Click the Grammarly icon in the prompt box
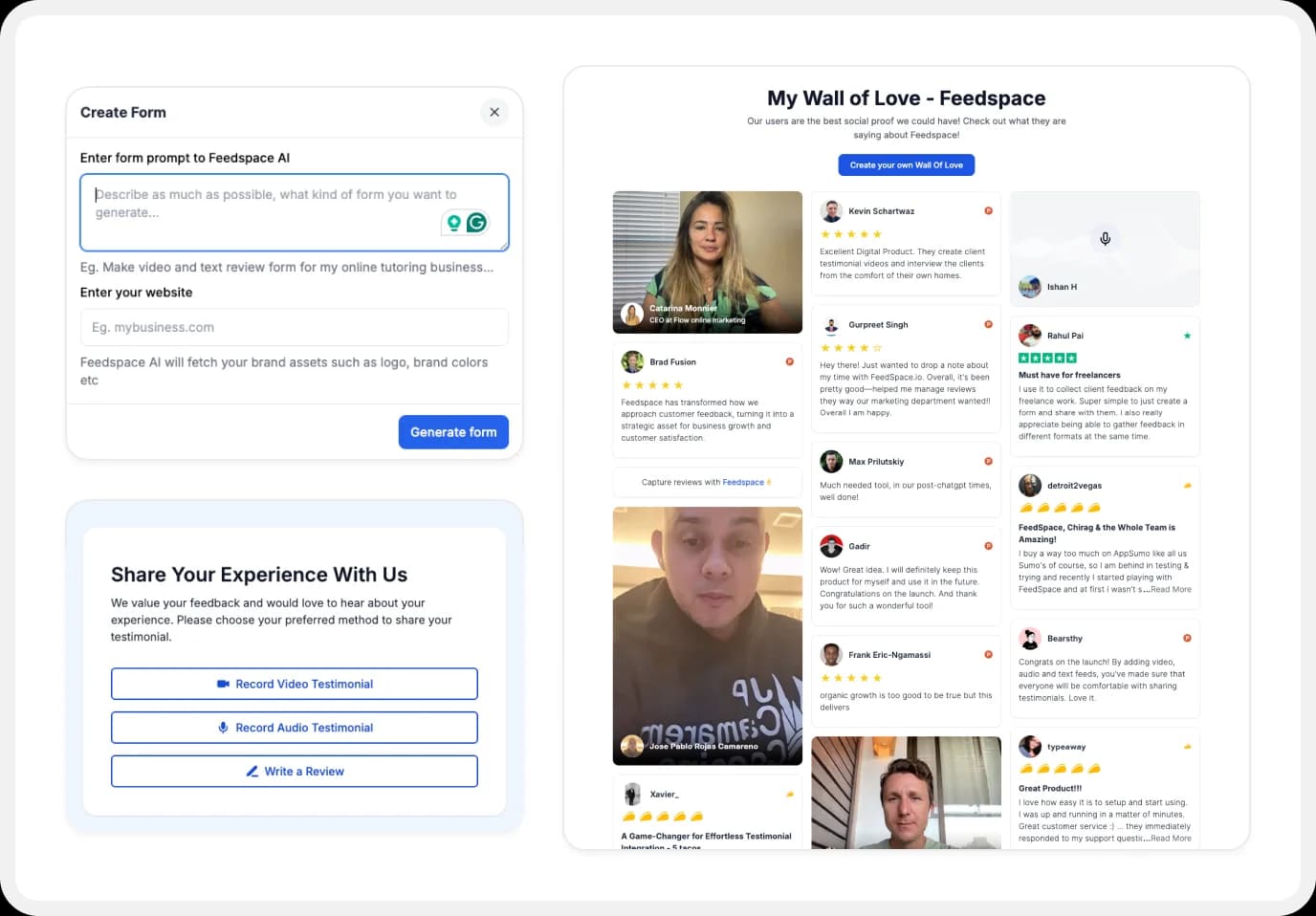The height and width of the screenshot is (916, 1316). [x=476, y=221]
